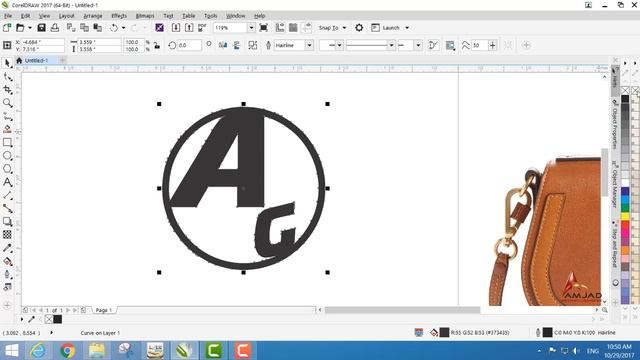Toggle show grid icon in toolbar
Viewport: 640px width, 360px height.
point(293,28)
